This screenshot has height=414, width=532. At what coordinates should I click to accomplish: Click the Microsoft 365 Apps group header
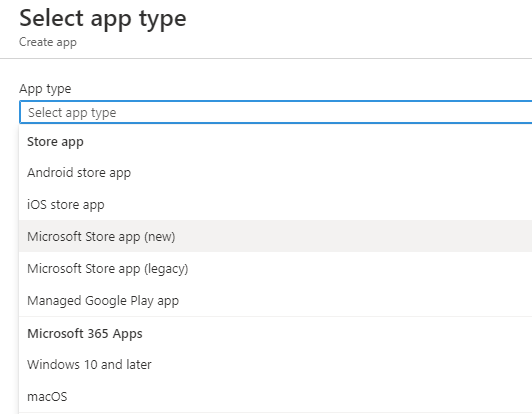[85, 333]
